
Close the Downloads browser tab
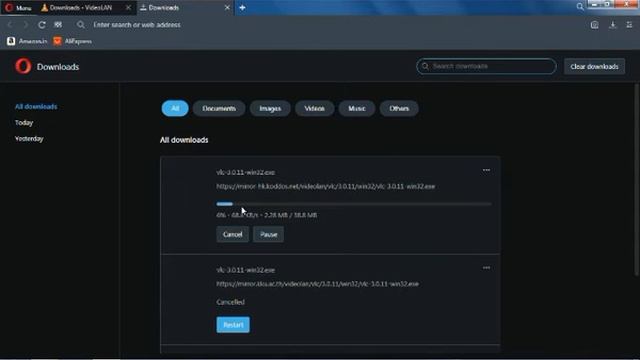pos(227,8)
